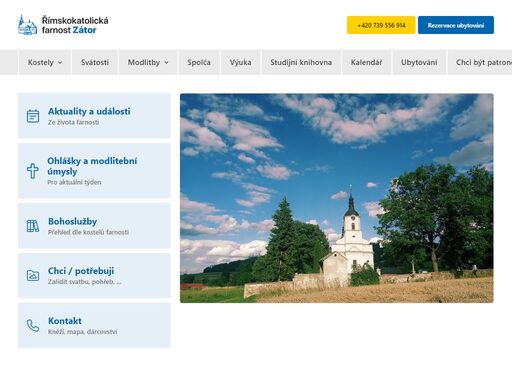This screenshot has width=512, height=384.
Task: Click the books icon beside Bohoslužby
Action: point(33,226)
